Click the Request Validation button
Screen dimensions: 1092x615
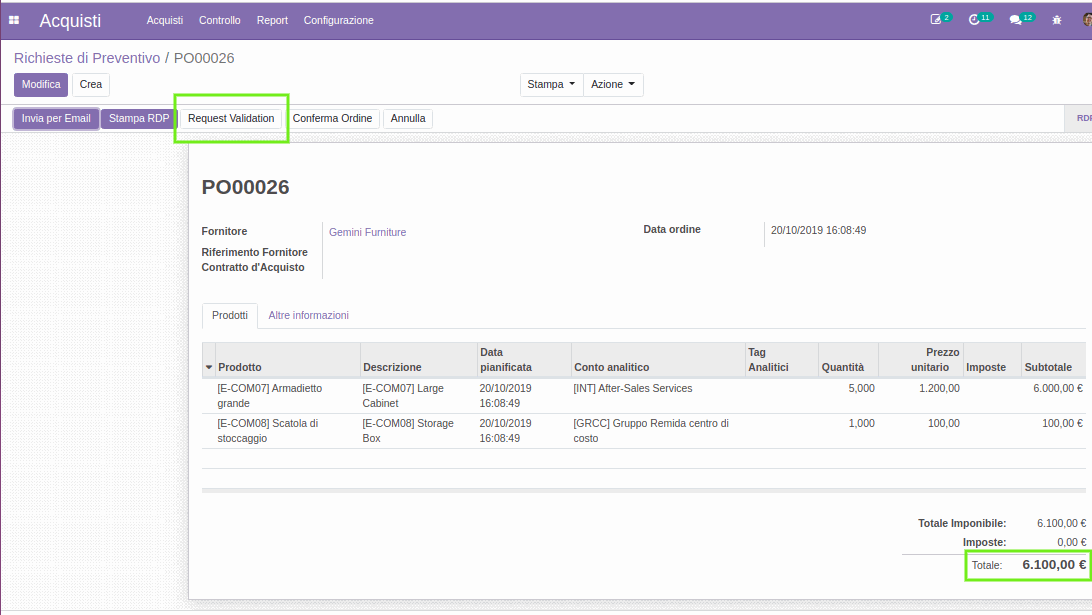231,118
